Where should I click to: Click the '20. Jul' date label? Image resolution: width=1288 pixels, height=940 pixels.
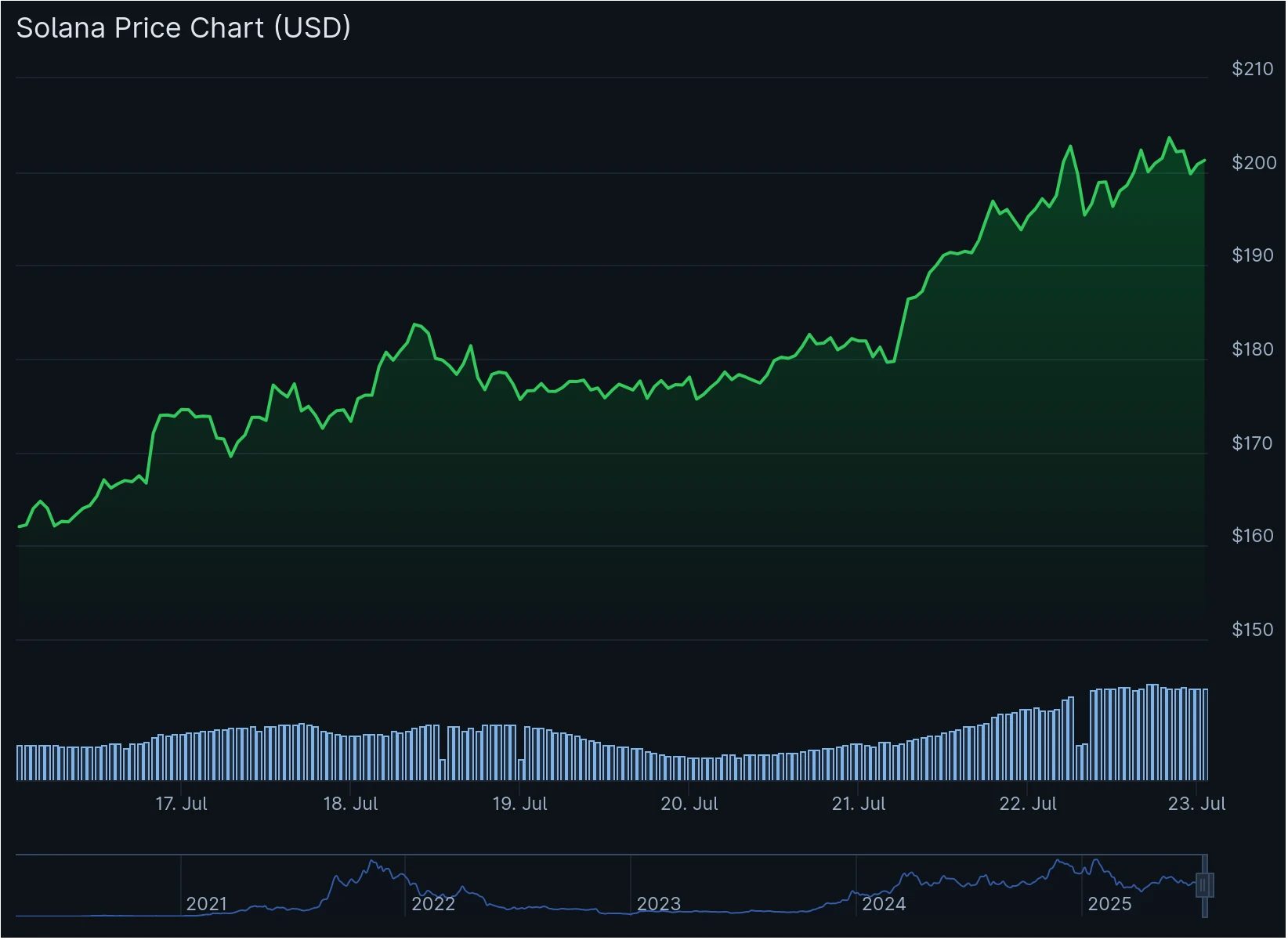point(689,804)
